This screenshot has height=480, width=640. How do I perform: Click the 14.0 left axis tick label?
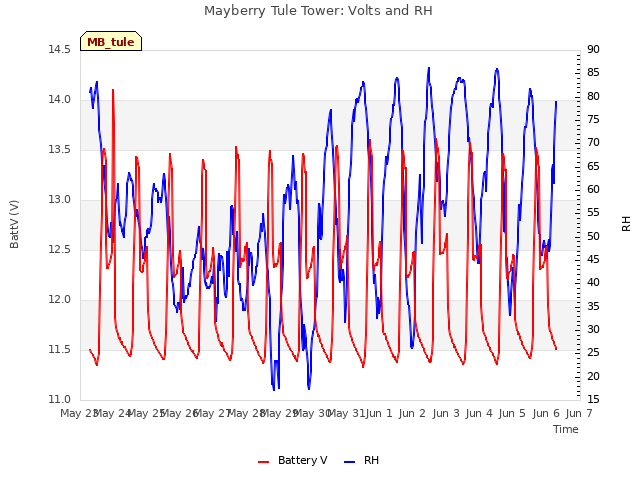(x=60, y=100)
